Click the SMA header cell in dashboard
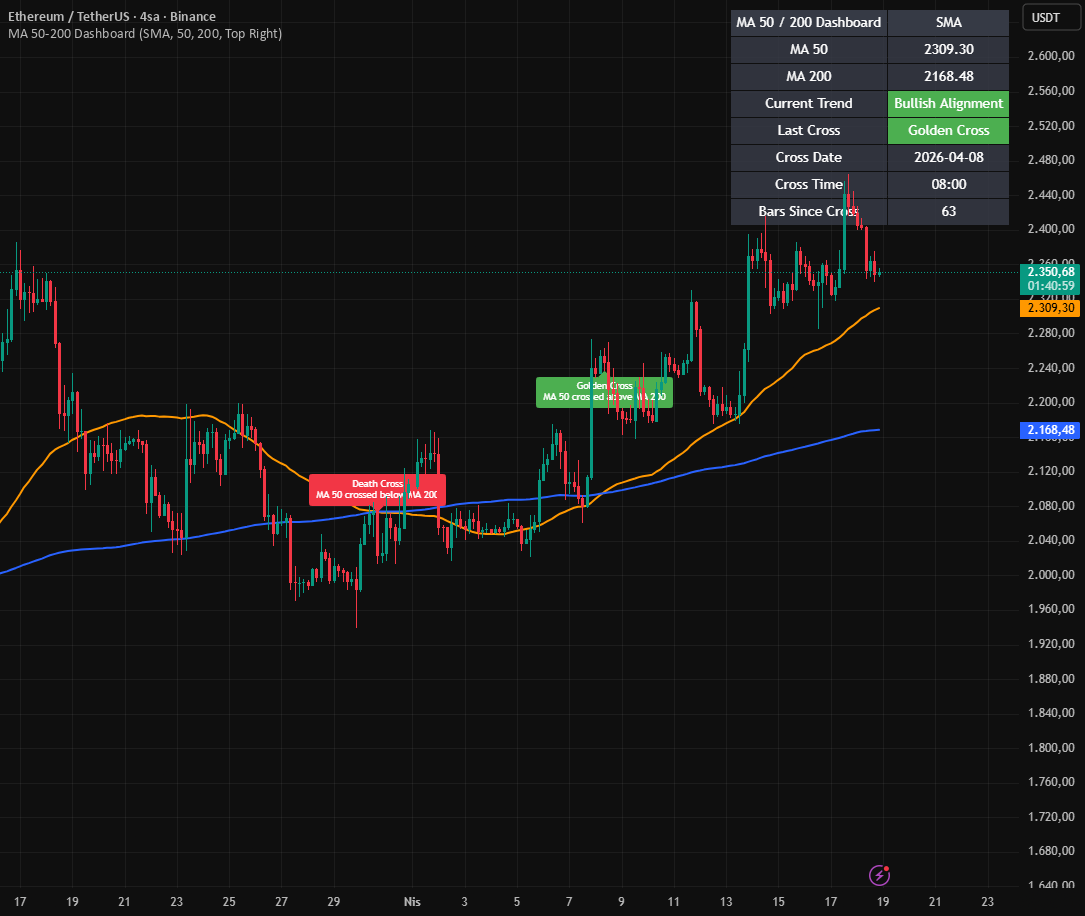Screen dimensions: 1085x916 [948, 22]
